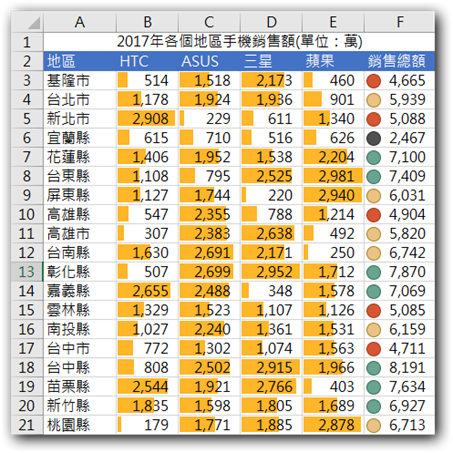
Task: Click the yellow circle icon beside 6,031
Action: tap(374, 195)
